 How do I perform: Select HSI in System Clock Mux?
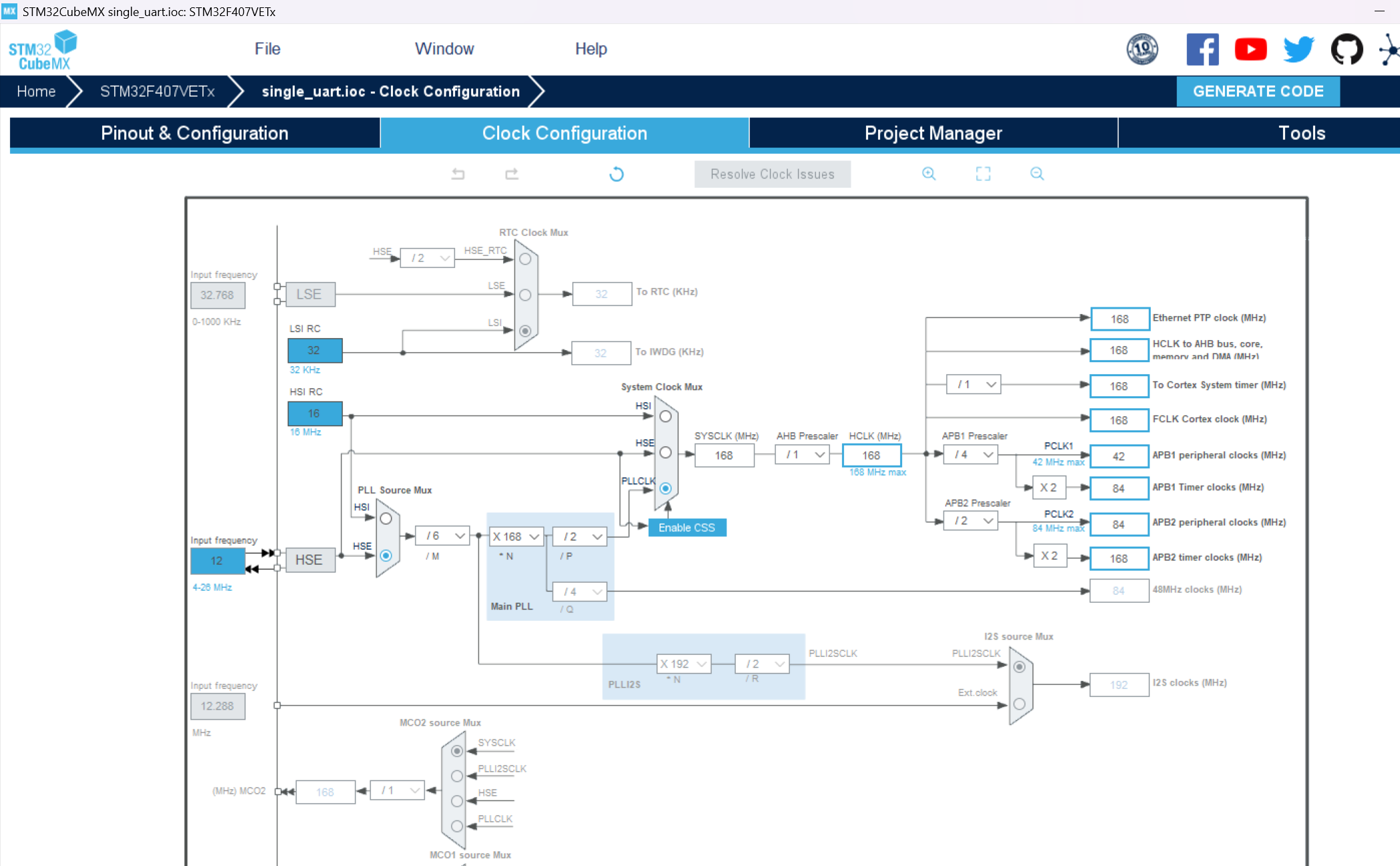[x=666, y=416]
